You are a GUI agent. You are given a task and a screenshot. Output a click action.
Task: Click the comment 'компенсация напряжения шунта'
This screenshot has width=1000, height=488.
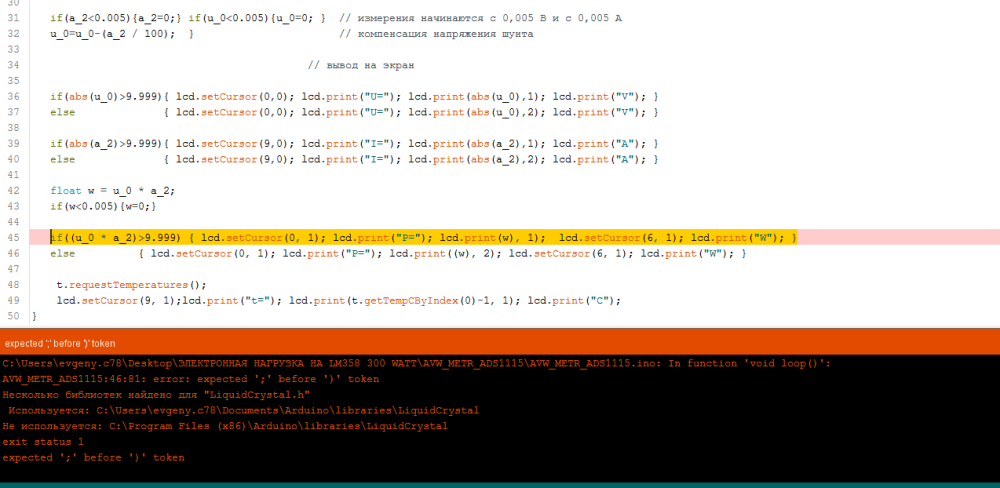(x=436, y=34)
